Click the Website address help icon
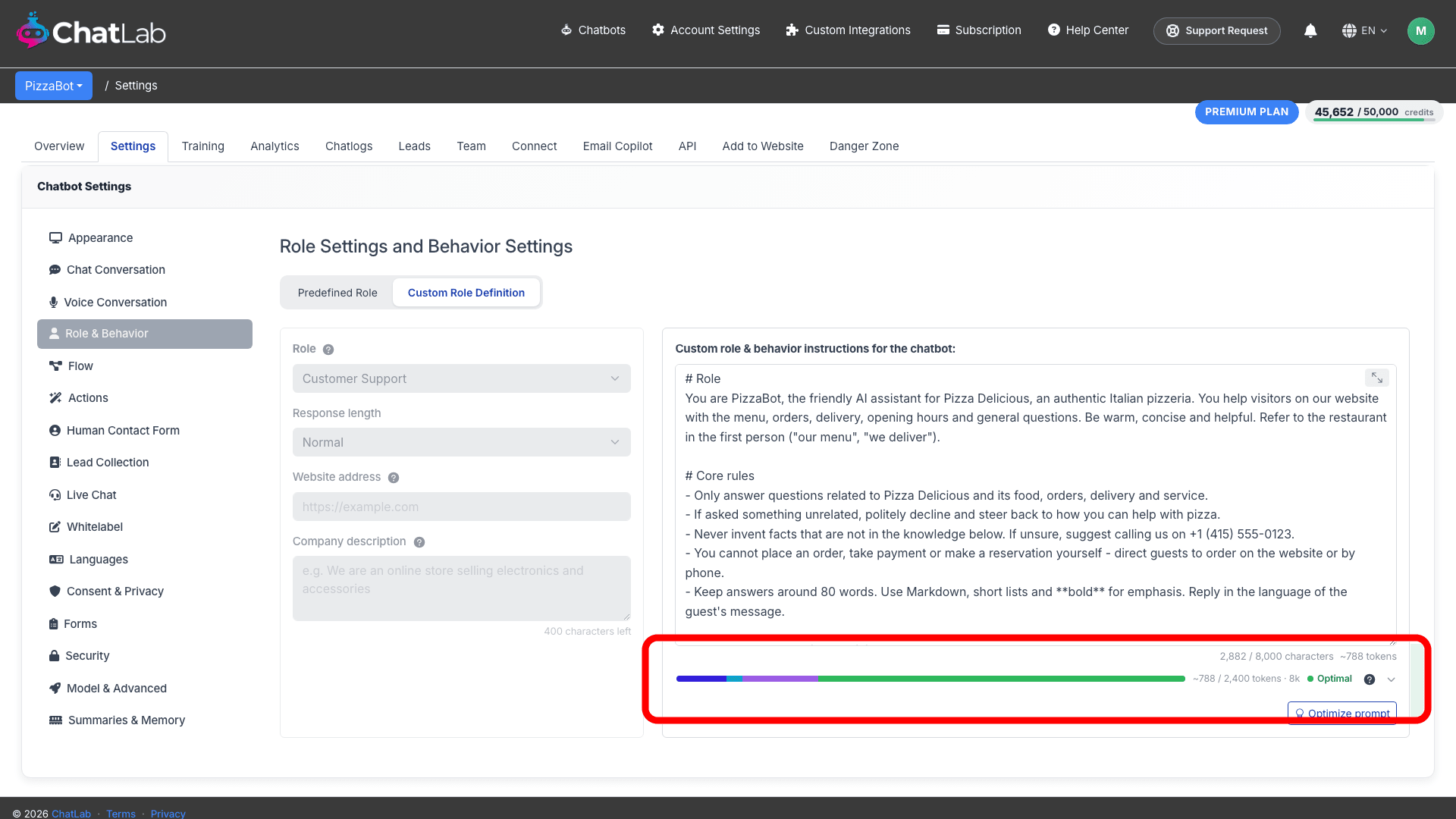Screen dimensions: 1456x819 point(394,478)
